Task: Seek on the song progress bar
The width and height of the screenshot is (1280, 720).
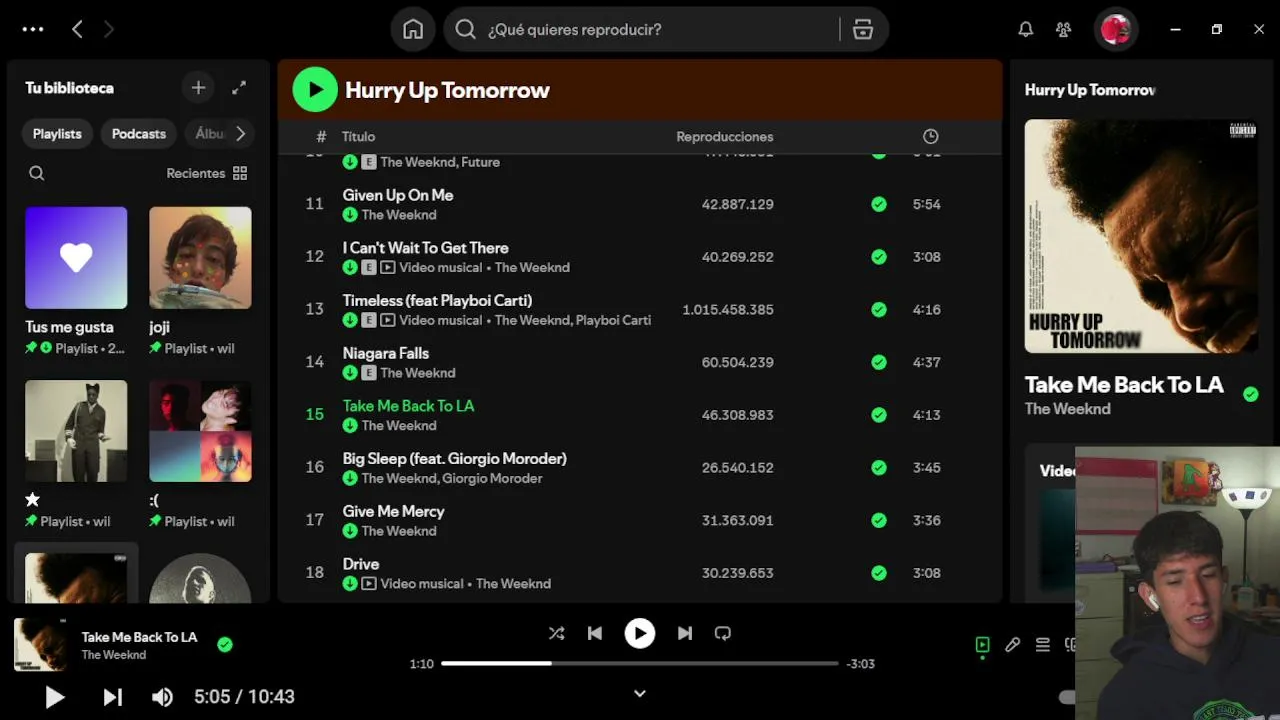Action: (640, 663)
